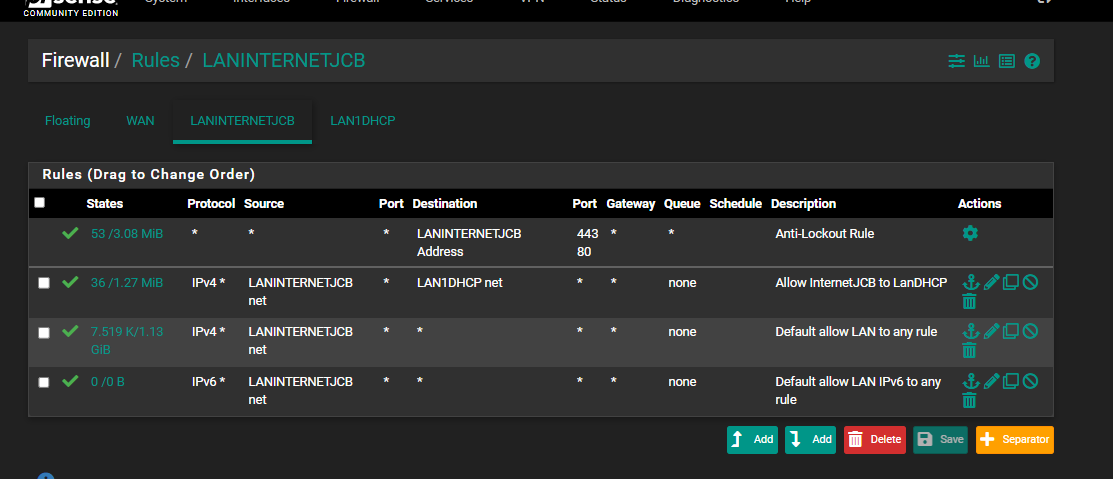The height and width of the screenshot is (479, 1113).
Task: Check the box for the IPv6 rule
Action: pos(44,382)
